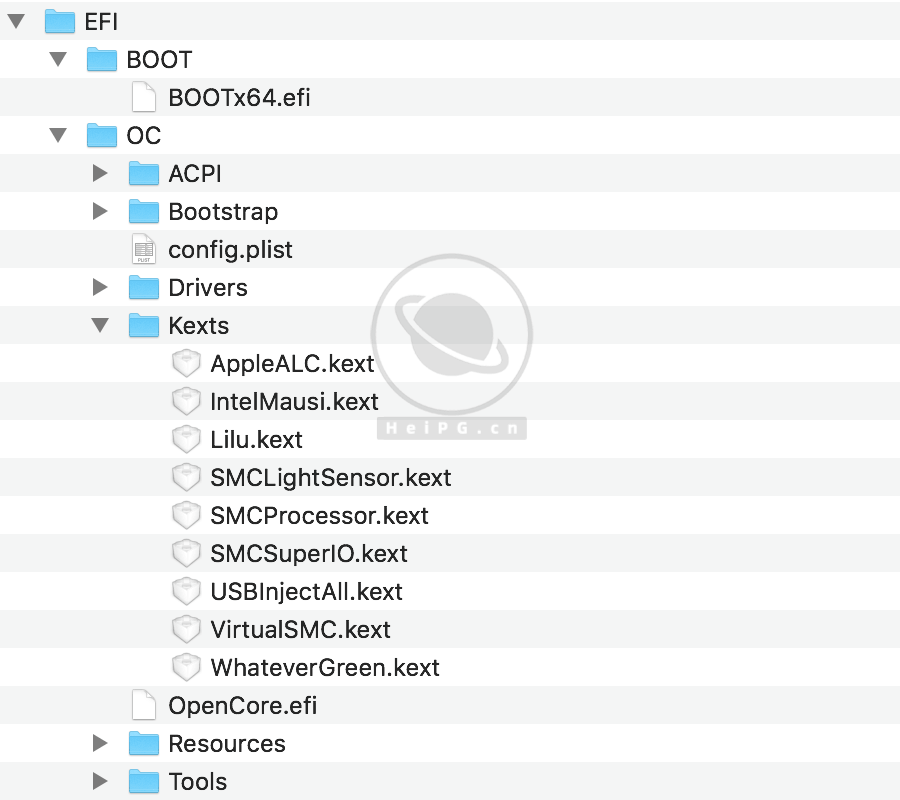Click the Lilu.kext shield icon
Image resolution: width=900 pixels, height=800 pixels.
186,439
